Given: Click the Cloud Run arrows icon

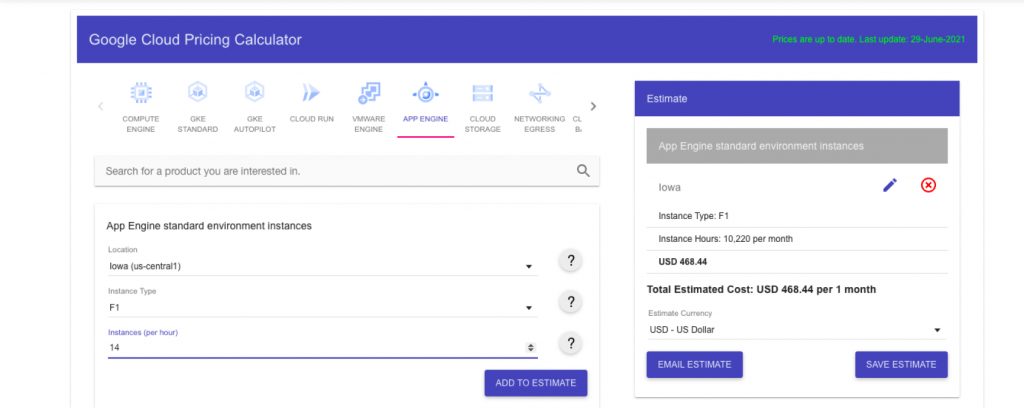Looking at the screenshot, I should [311, 93].
